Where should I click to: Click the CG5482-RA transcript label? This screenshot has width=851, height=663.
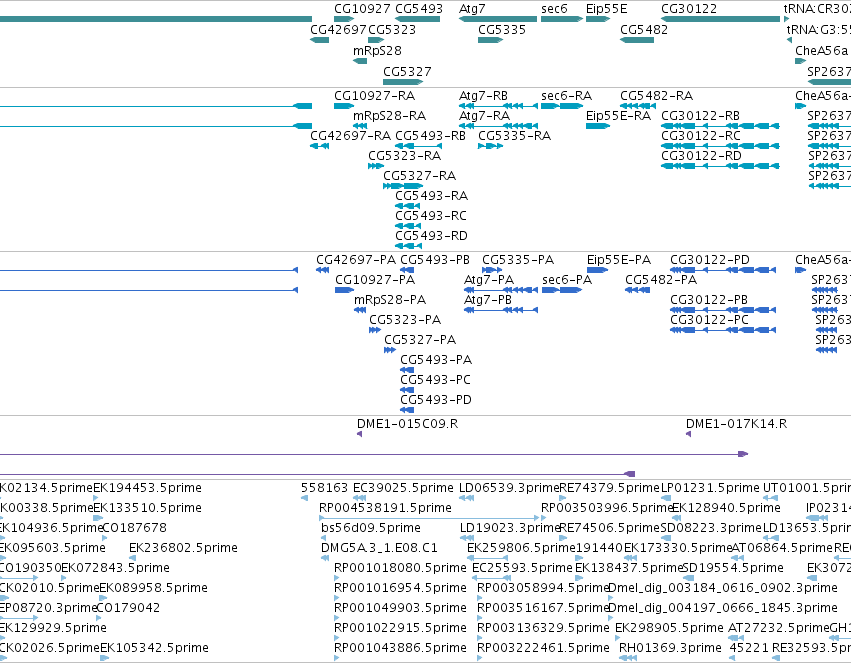[x=656, y=96]
